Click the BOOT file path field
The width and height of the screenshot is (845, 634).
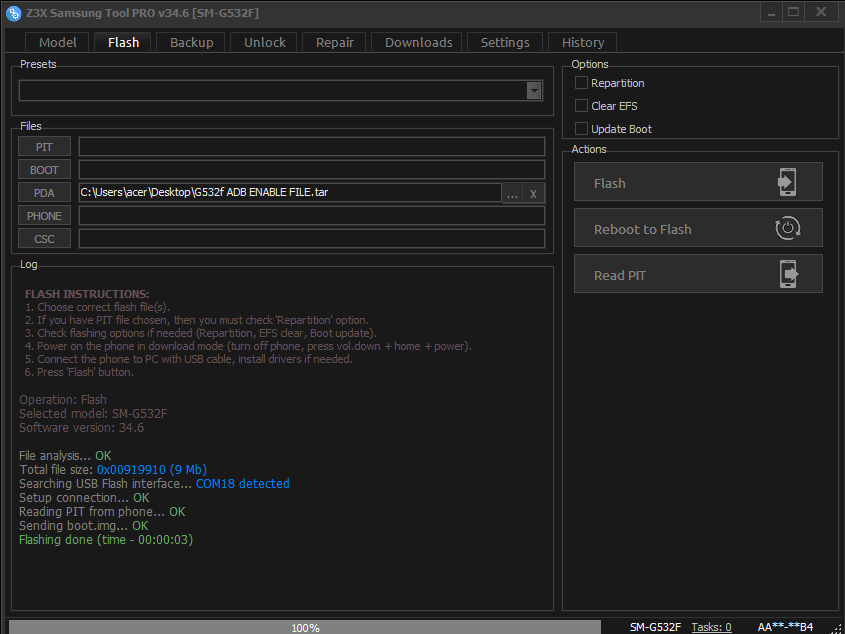[x=311, y=169]
